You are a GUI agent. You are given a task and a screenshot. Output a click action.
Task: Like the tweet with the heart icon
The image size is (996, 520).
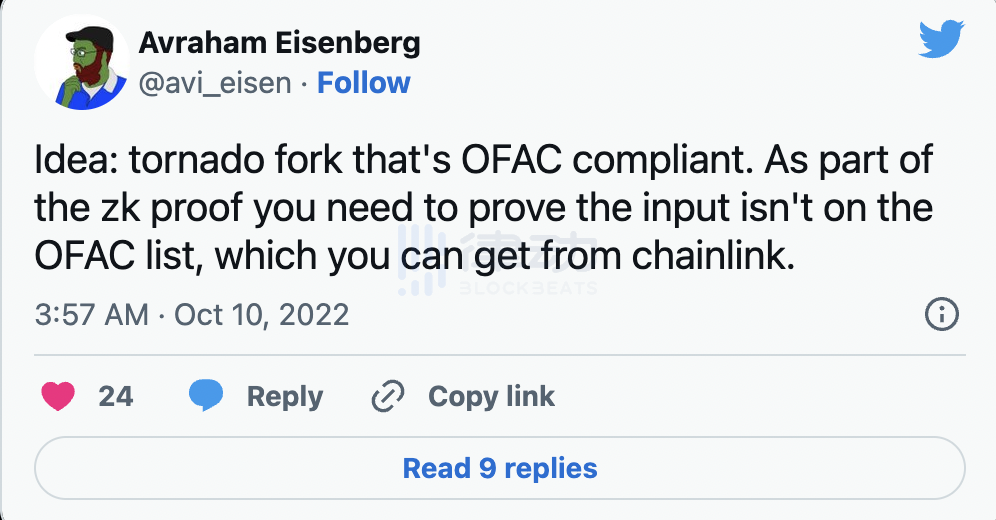[x=58, y=396]
